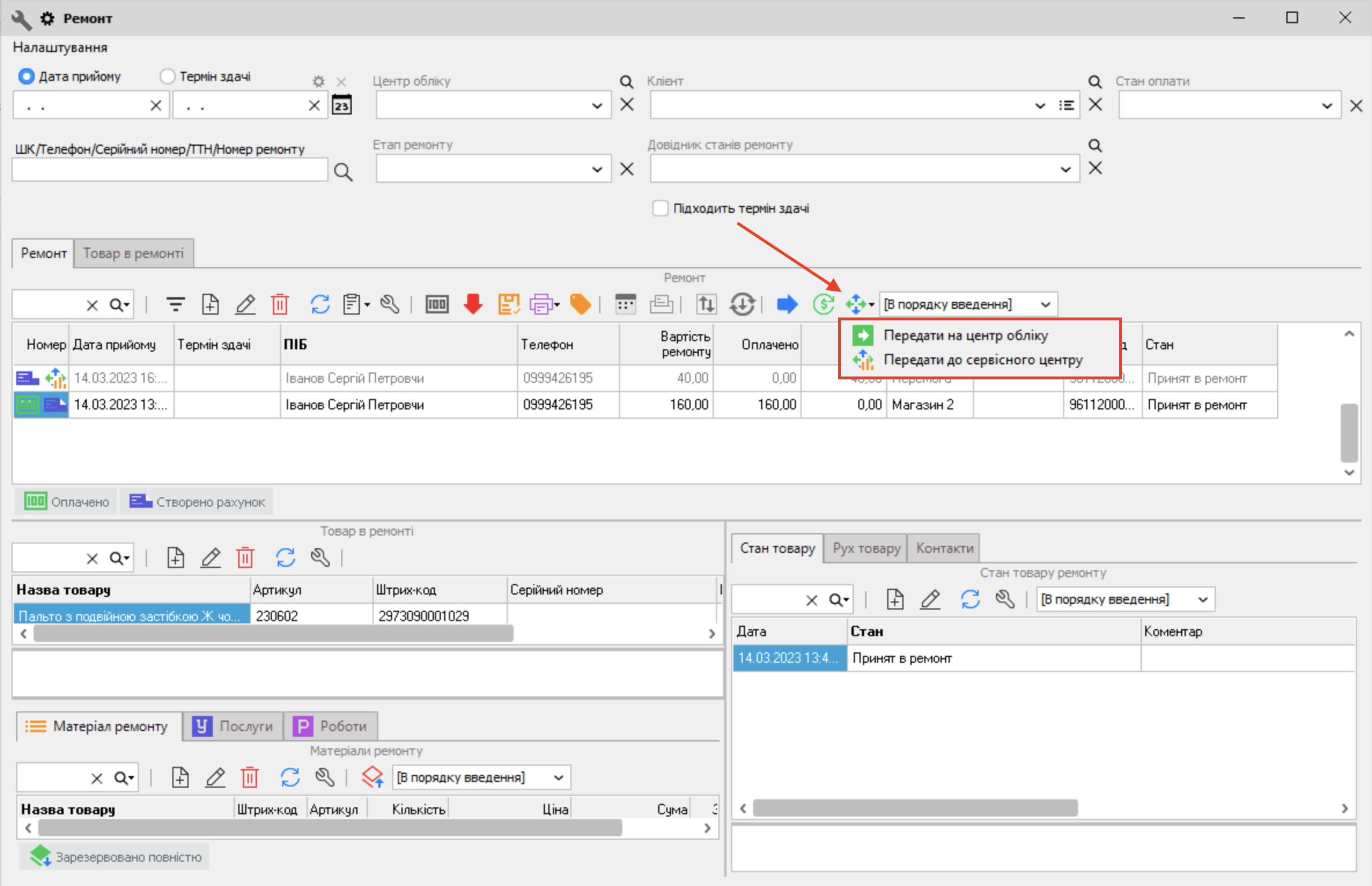Click the calendar icon next to the date fields
This screenshot has height=886, width=1372.
click(342, 105)
